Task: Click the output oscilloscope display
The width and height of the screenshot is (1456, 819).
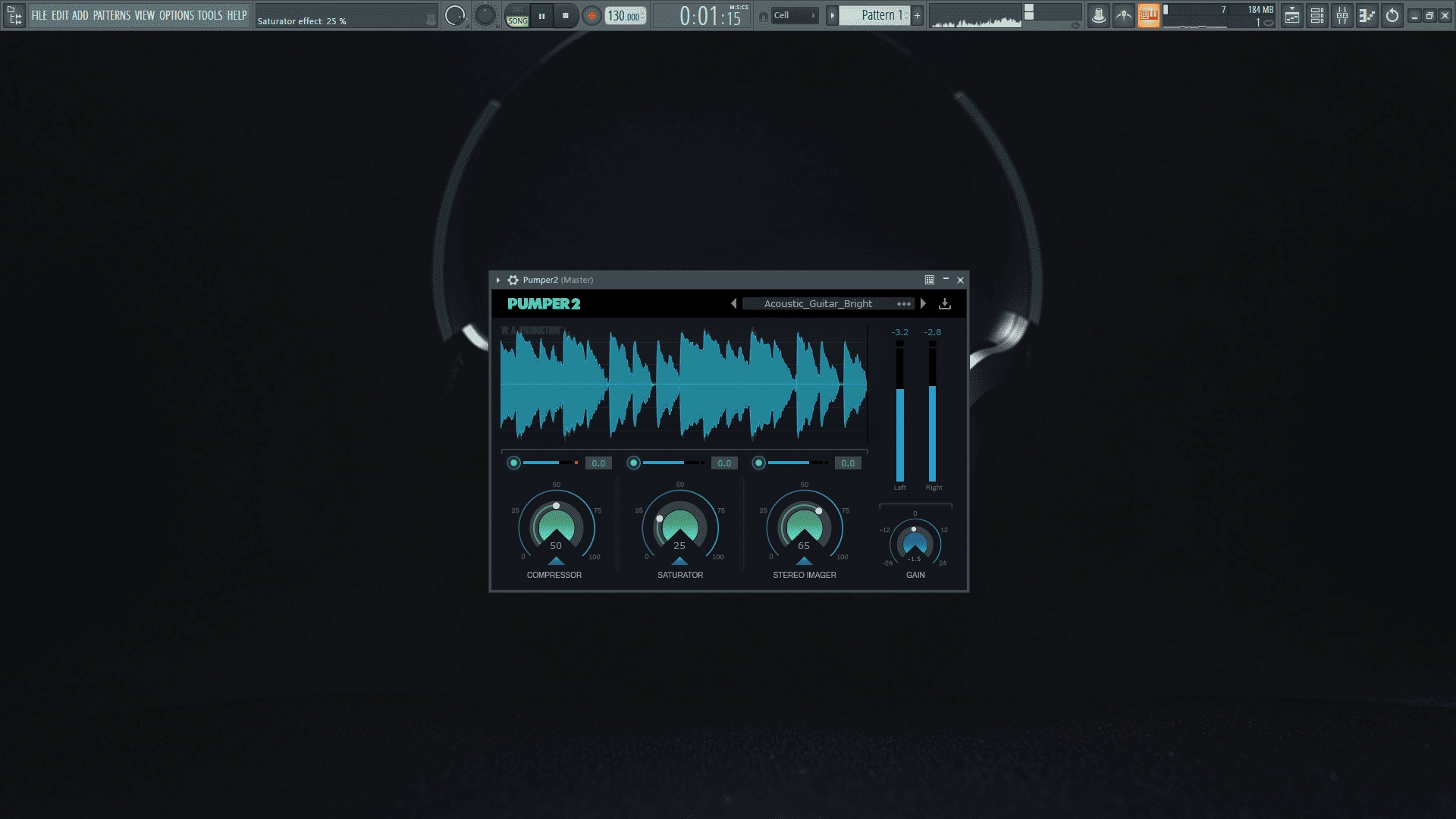Action: pos(977,16)
